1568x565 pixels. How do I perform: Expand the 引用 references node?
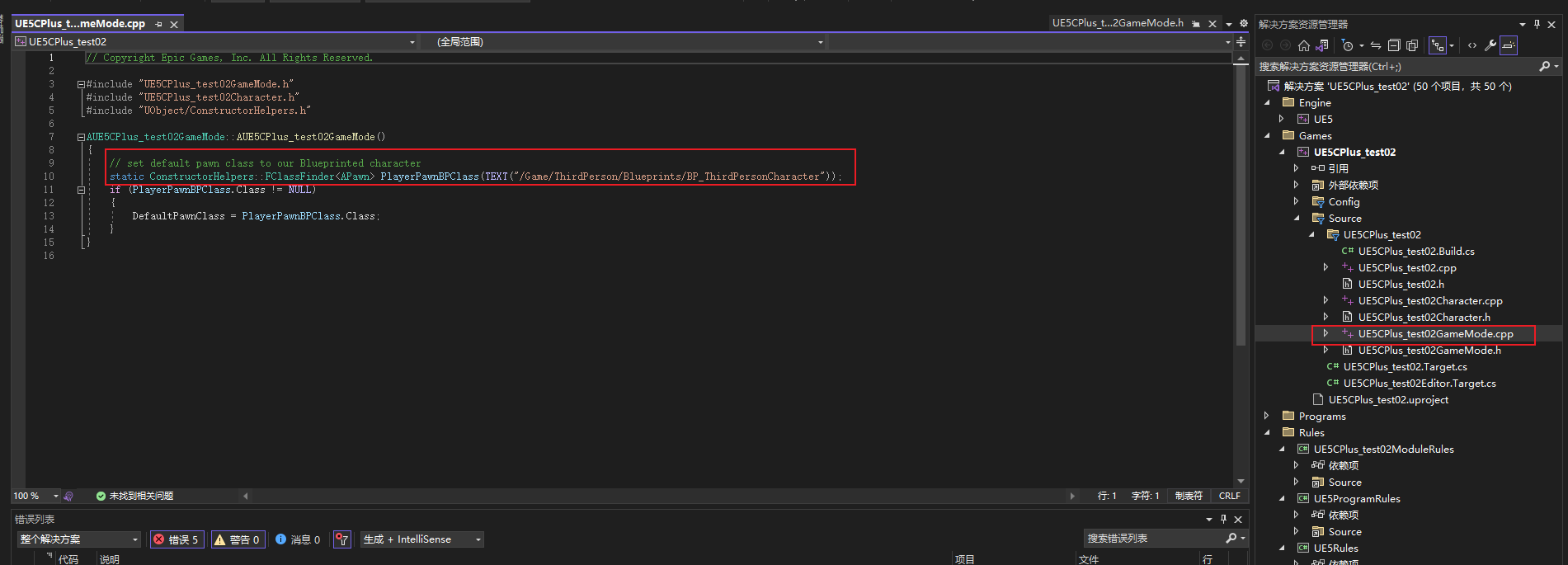click(1296, 168)
